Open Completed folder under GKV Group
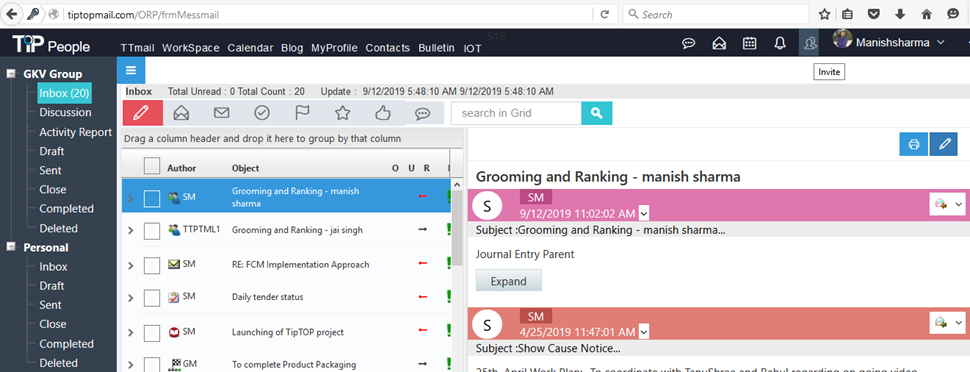970x372 pixels. pyautogui.click(x=66, y=209)
